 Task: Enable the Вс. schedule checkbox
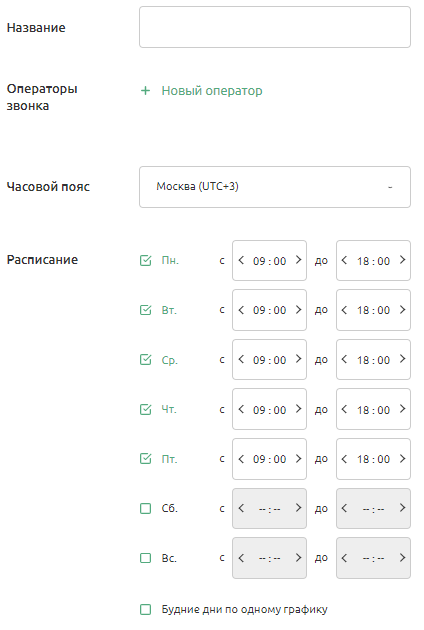click(145, 558)
